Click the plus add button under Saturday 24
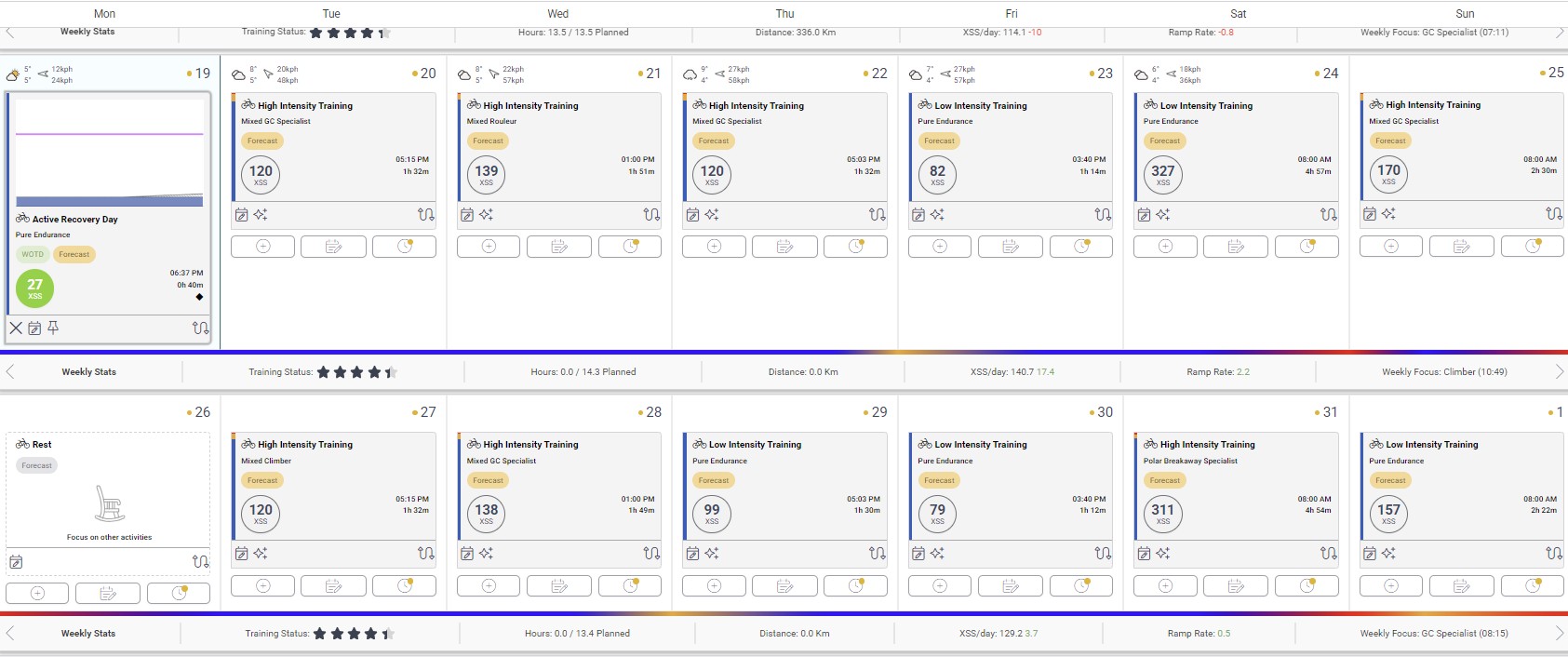 click(1165, 247)
